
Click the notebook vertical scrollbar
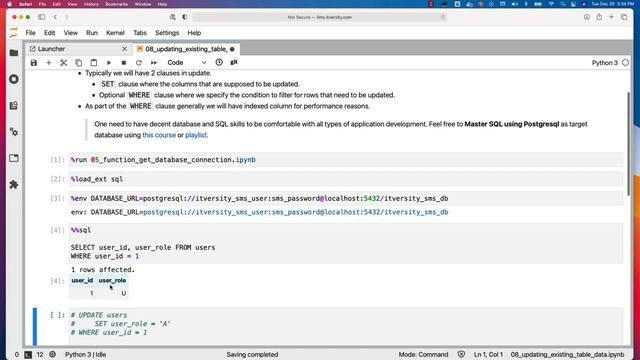[629, 143]
